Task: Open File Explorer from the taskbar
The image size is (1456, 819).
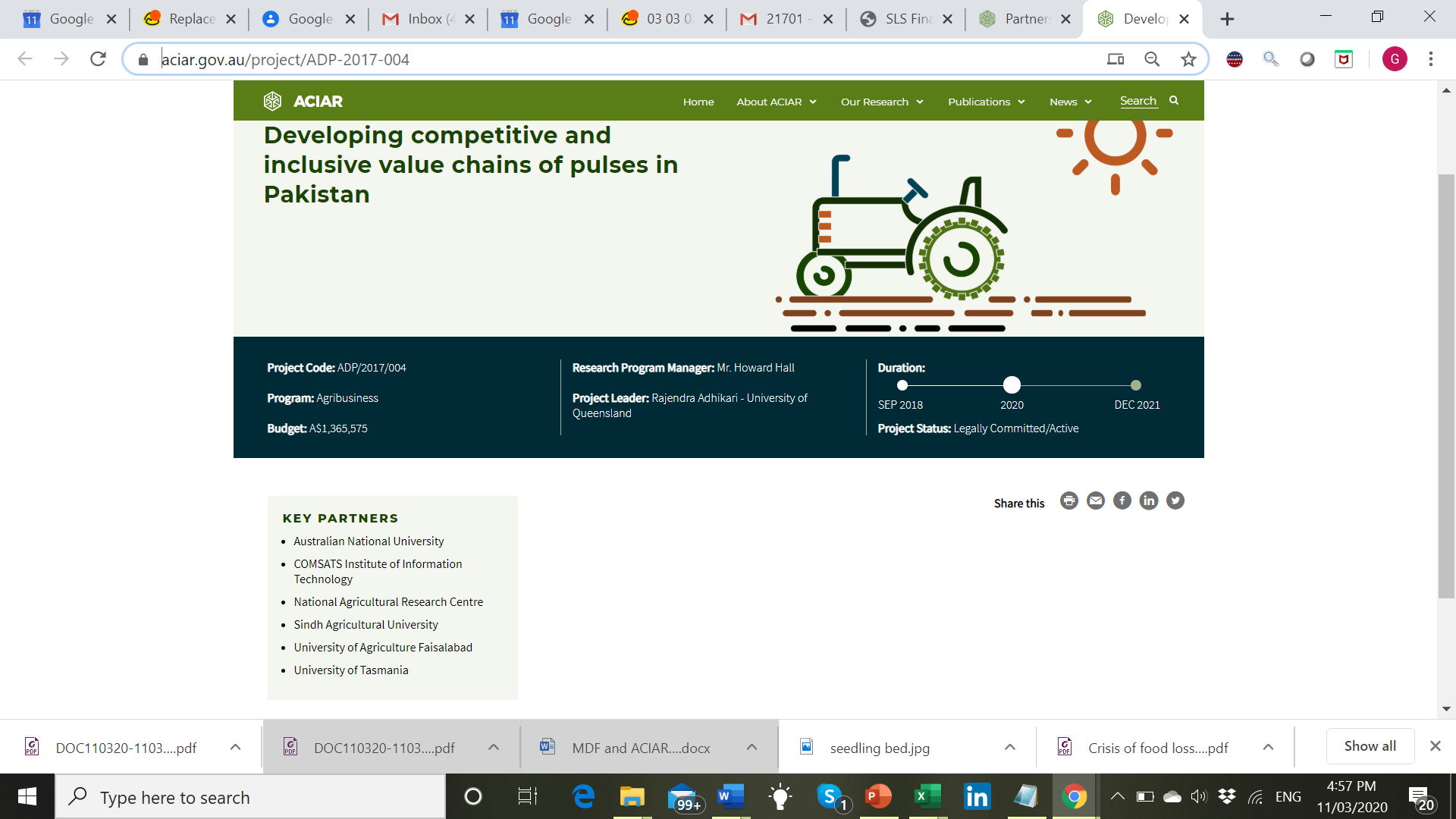Action: click(632, 796)
